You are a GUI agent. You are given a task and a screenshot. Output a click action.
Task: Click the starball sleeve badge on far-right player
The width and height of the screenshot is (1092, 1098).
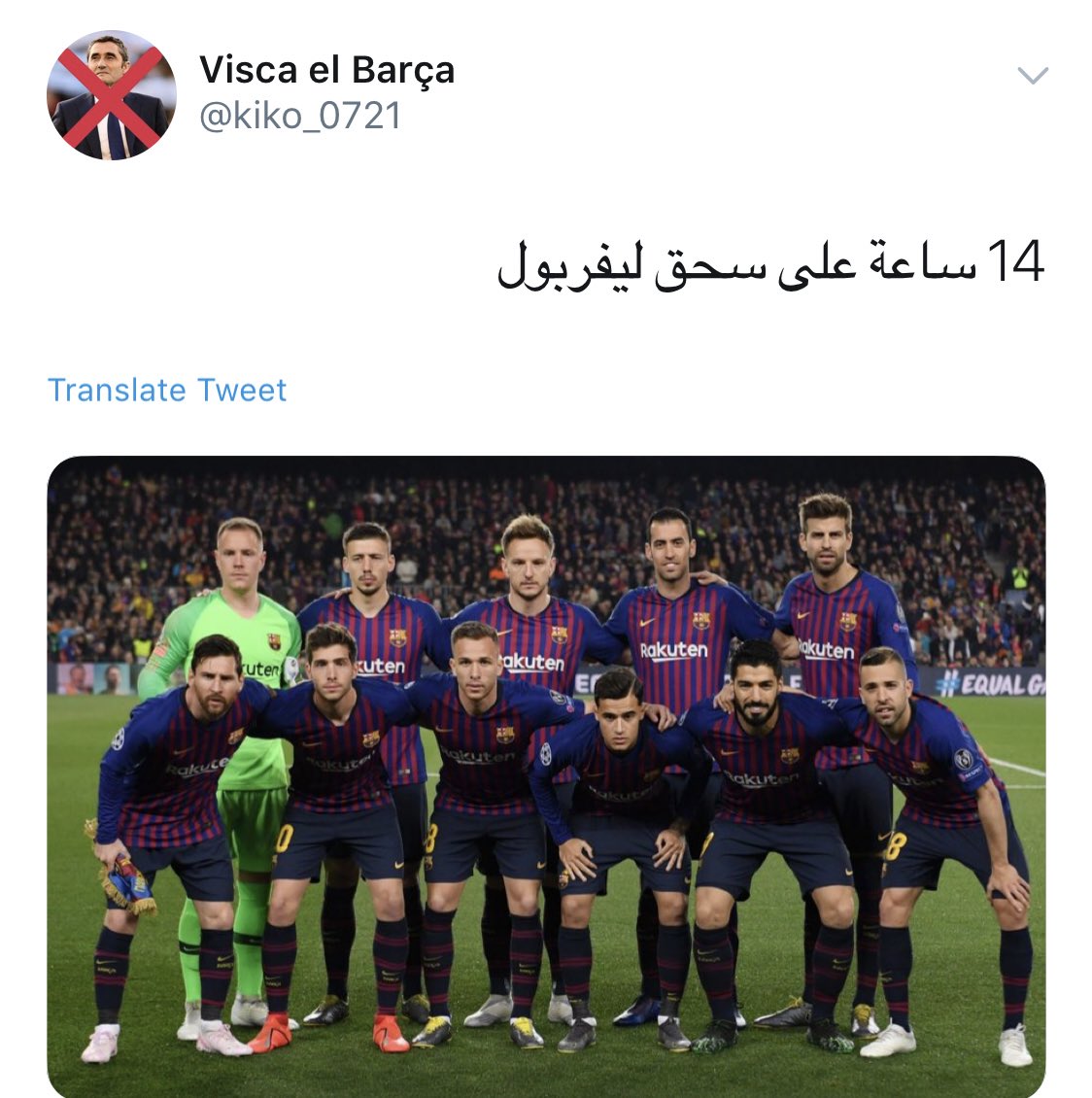[x=965, y=758]
